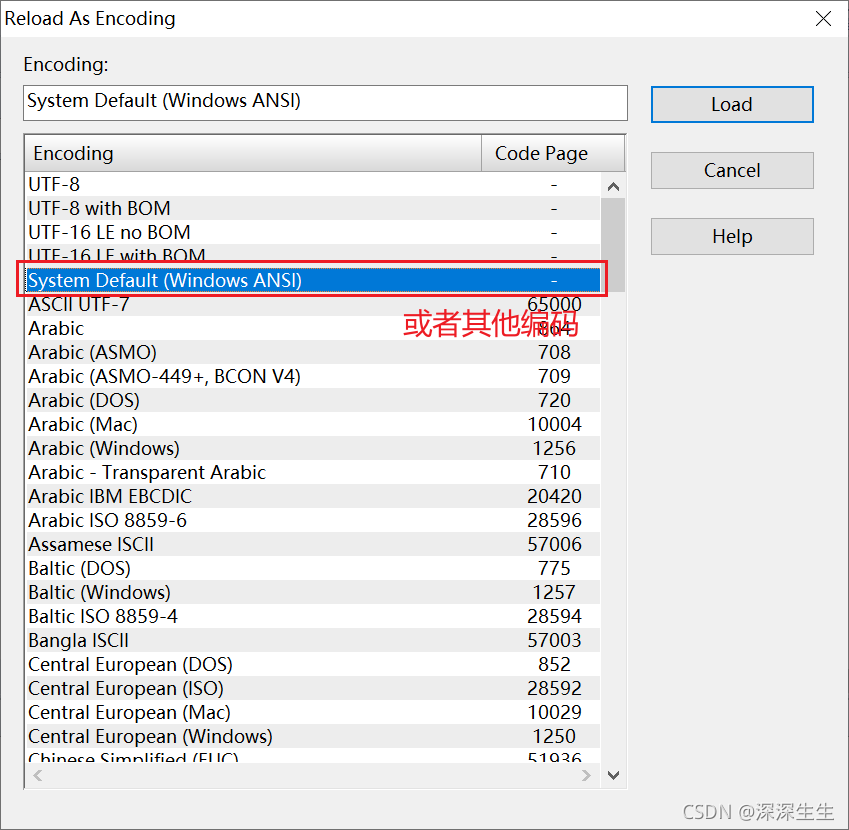Click code page value 28592
849x830 pixels.
click(x=554, y=688)
